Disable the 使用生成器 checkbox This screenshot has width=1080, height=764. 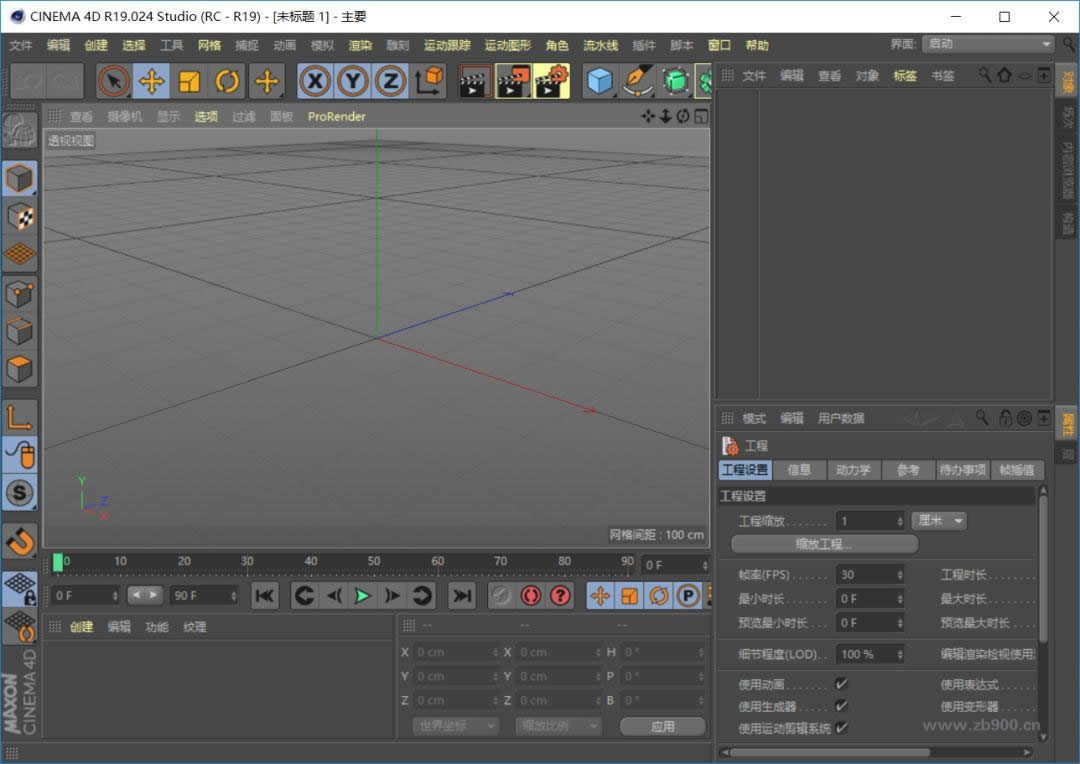[x=840, y=706]
